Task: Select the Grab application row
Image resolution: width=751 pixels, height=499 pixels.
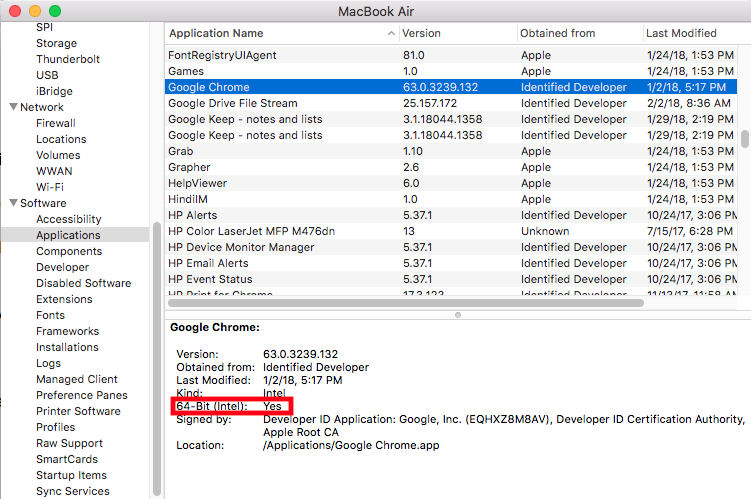Action: (x=451, y=151)
